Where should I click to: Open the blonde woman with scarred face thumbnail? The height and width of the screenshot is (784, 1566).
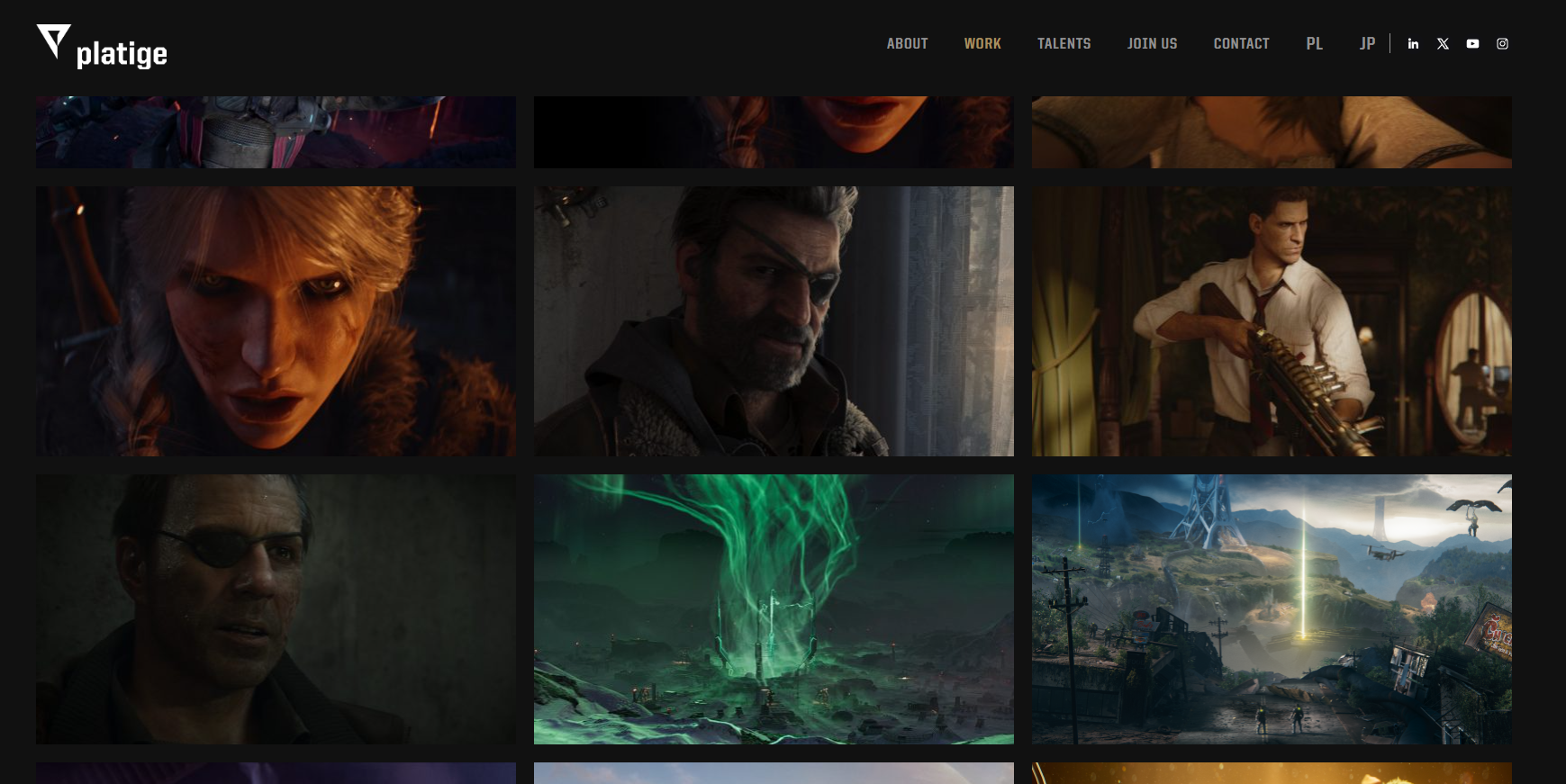276,321
